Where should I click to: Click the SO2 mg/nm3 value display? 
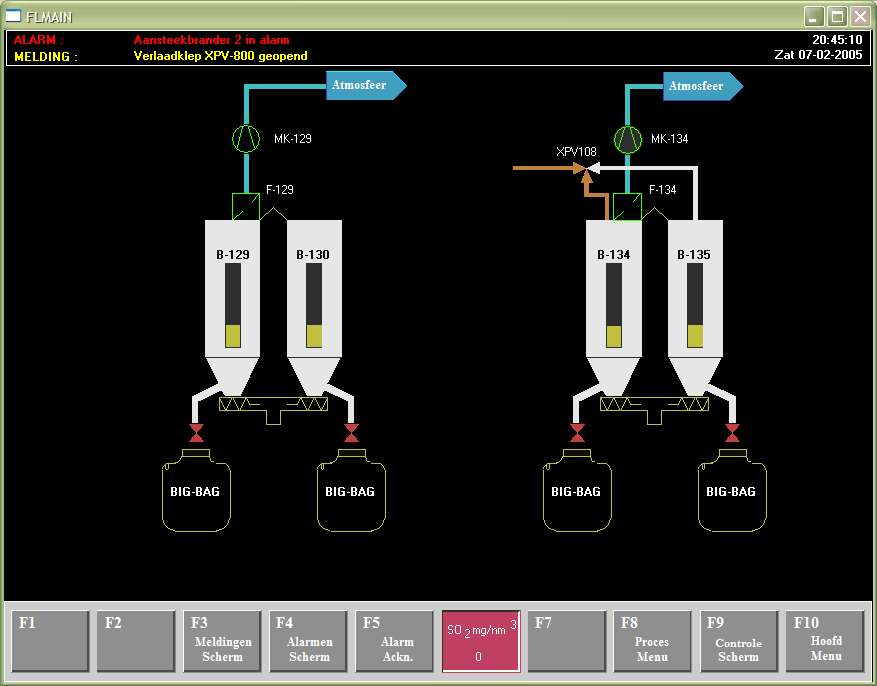[480, 641]
